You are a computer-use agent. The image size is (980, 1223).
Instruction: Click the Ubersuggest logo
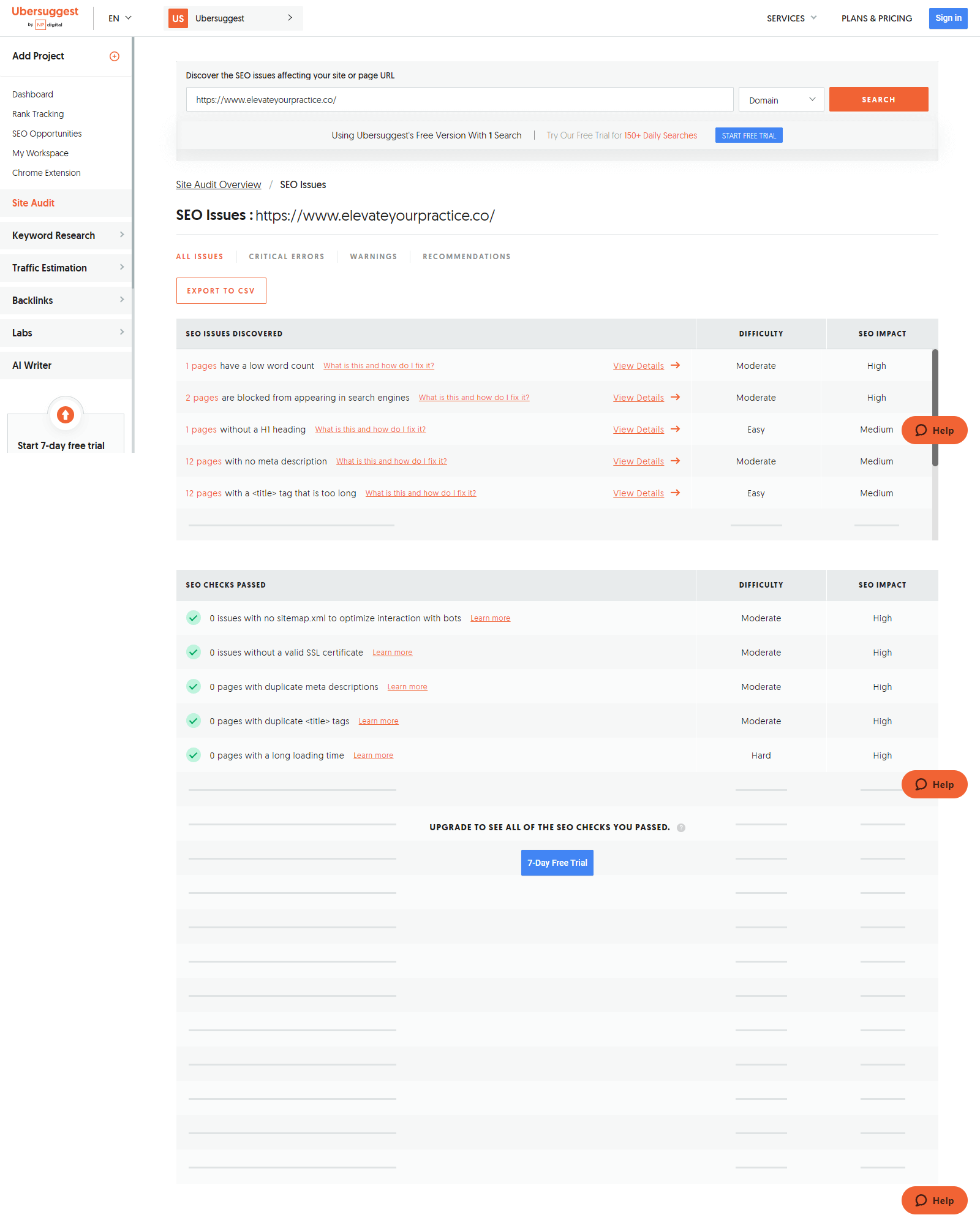pyautogui.click(x=45, y=17)
